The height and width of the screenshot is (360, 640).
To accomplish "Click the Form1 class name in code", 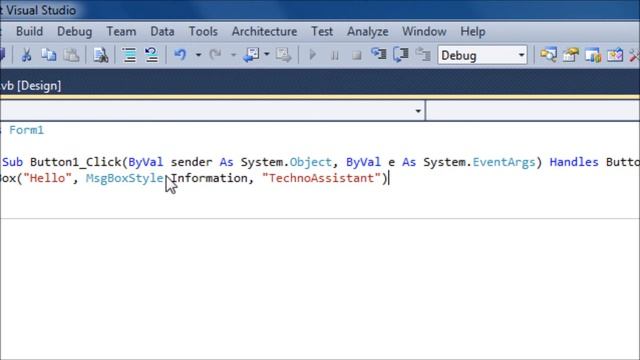I will [x=27, y=130].
